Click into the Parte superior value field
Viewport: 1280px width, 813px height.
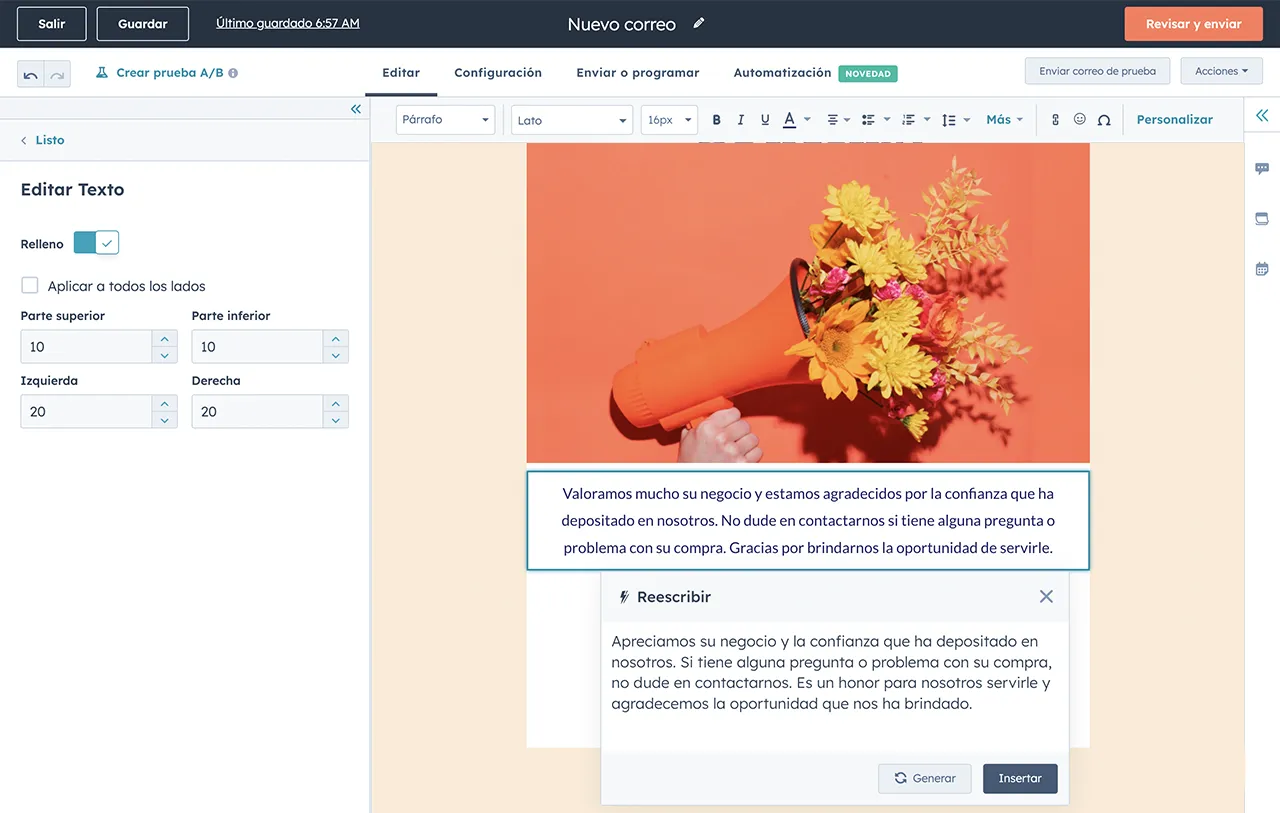point(86,347)
